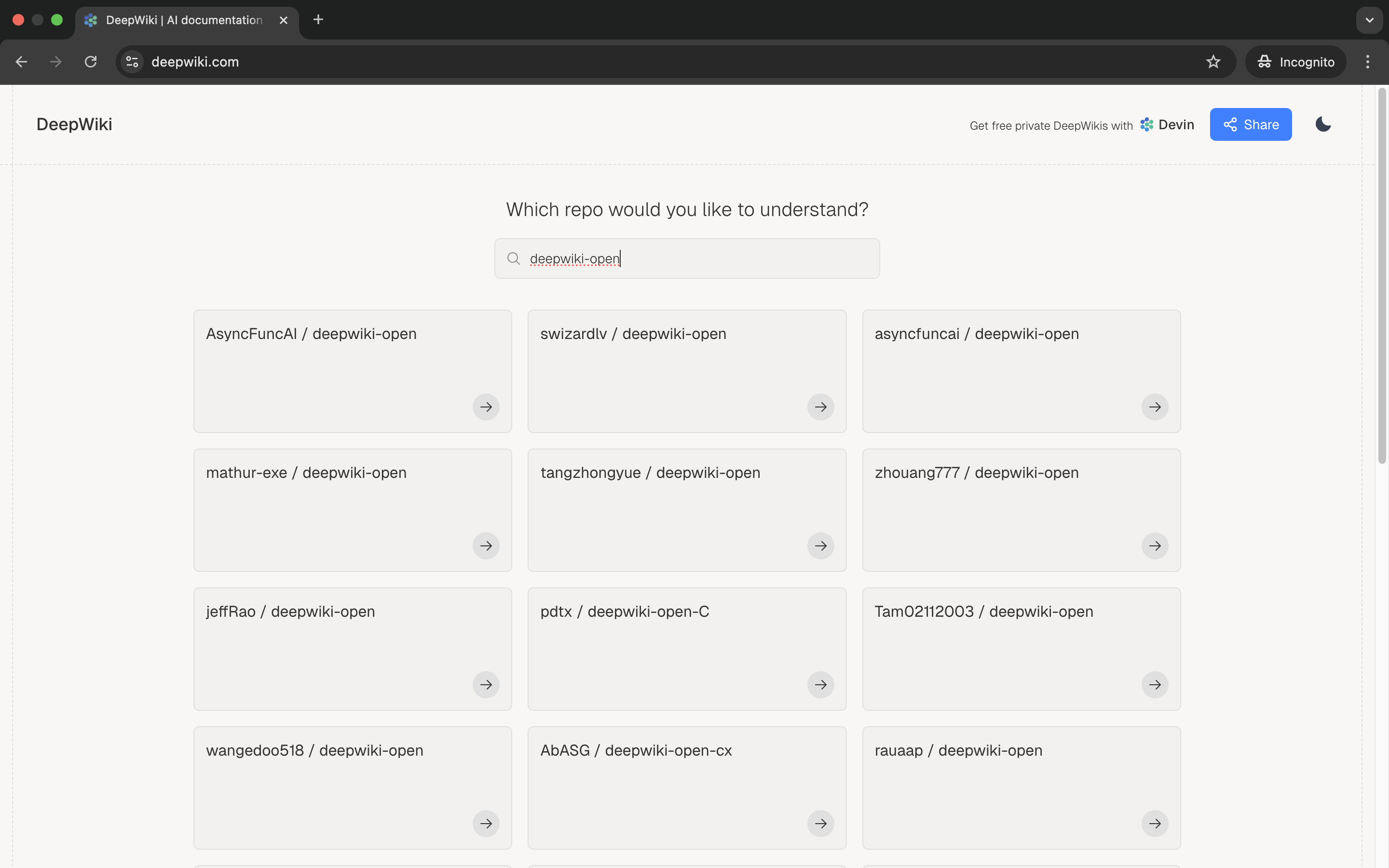Select the mathur-exe / deepwiki-open card
The image size is (1389, 868).
pos(352,510)
